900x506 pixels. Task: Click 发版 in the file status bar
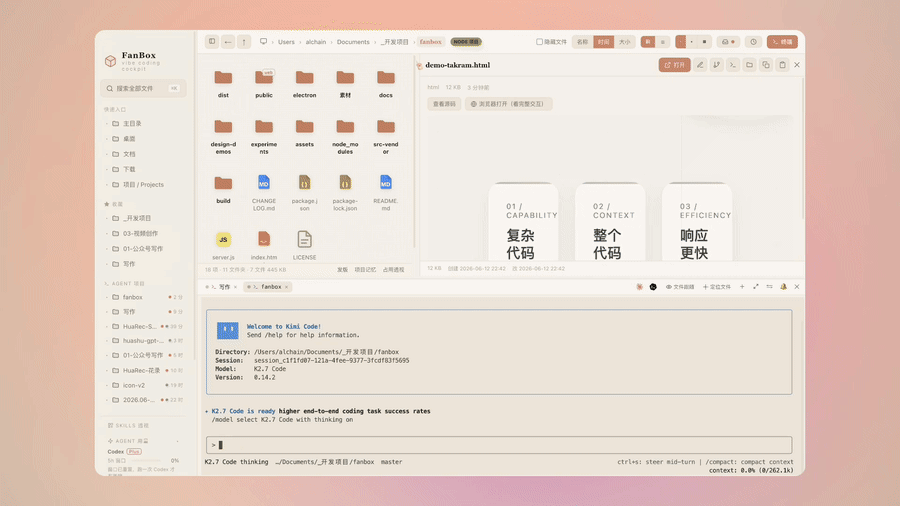[x=342, y=270]
